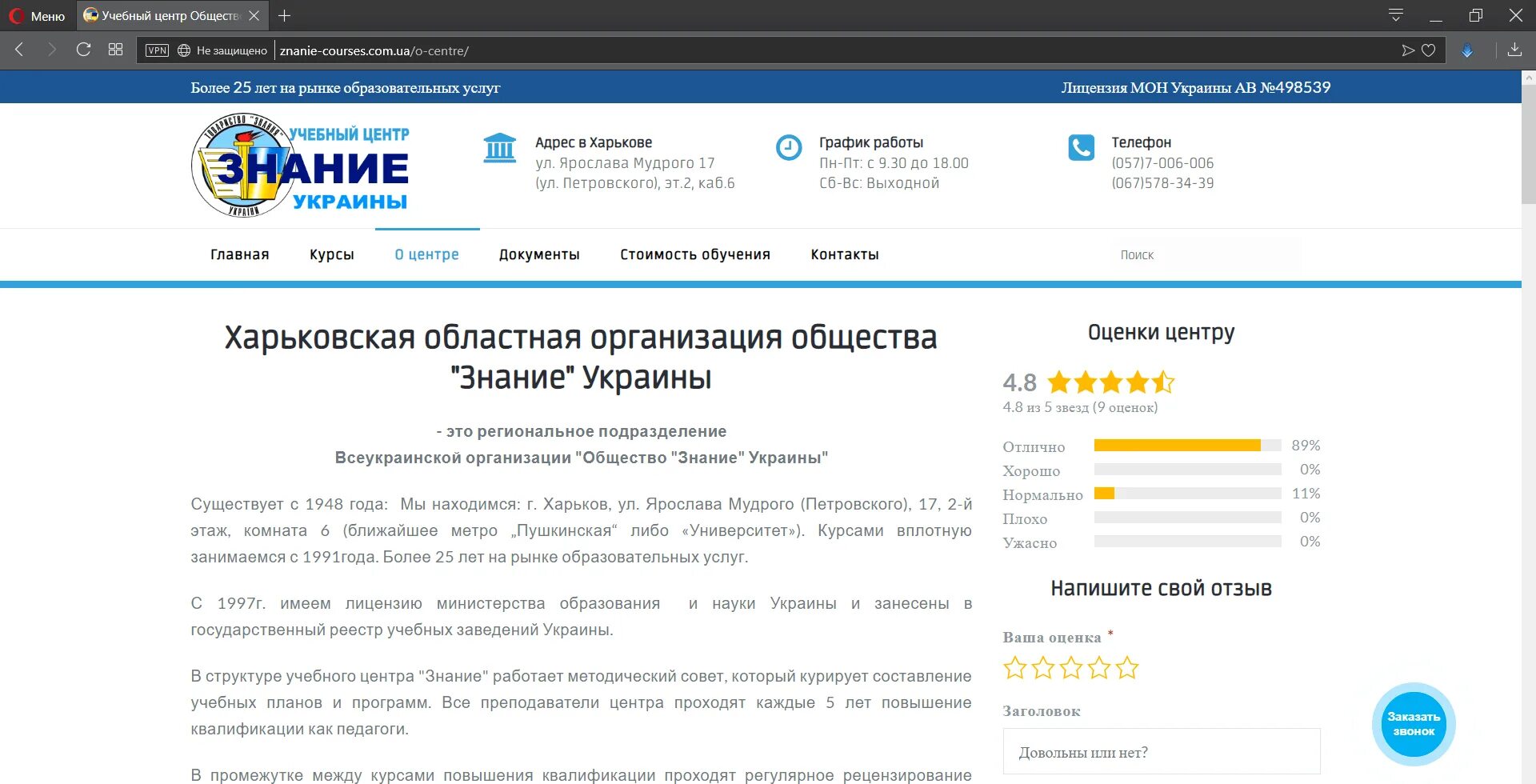
Task: Open the Курсы menu item
Action: click(332, 254)
